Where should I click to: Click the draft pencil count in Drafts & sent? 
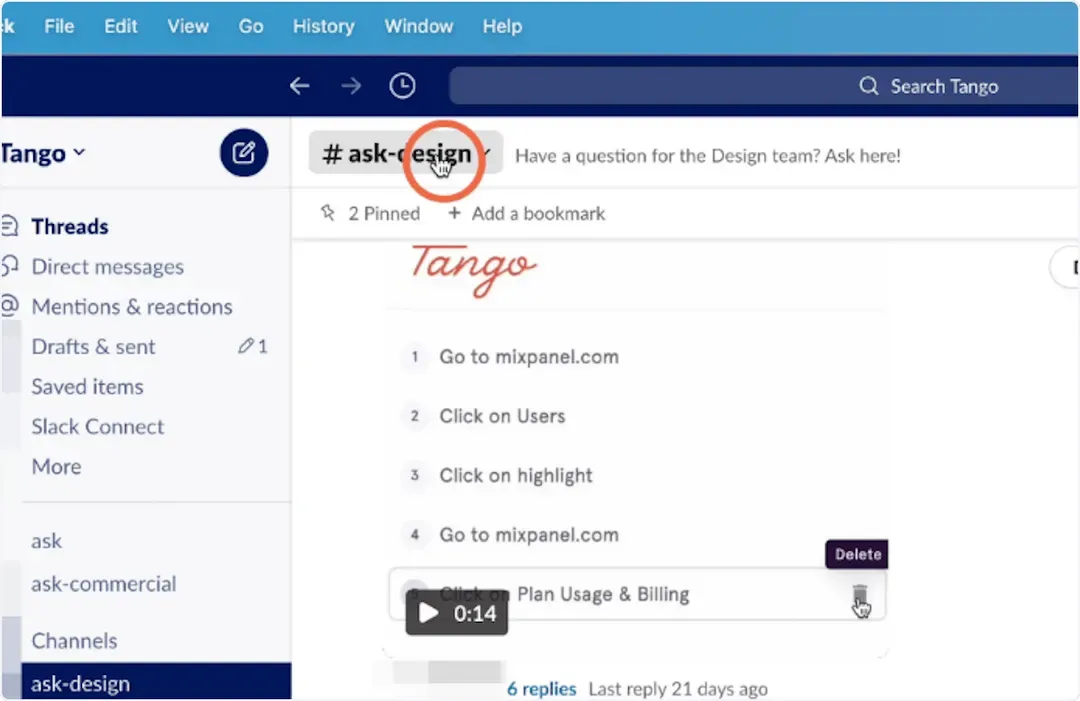[x=253, y=346]
